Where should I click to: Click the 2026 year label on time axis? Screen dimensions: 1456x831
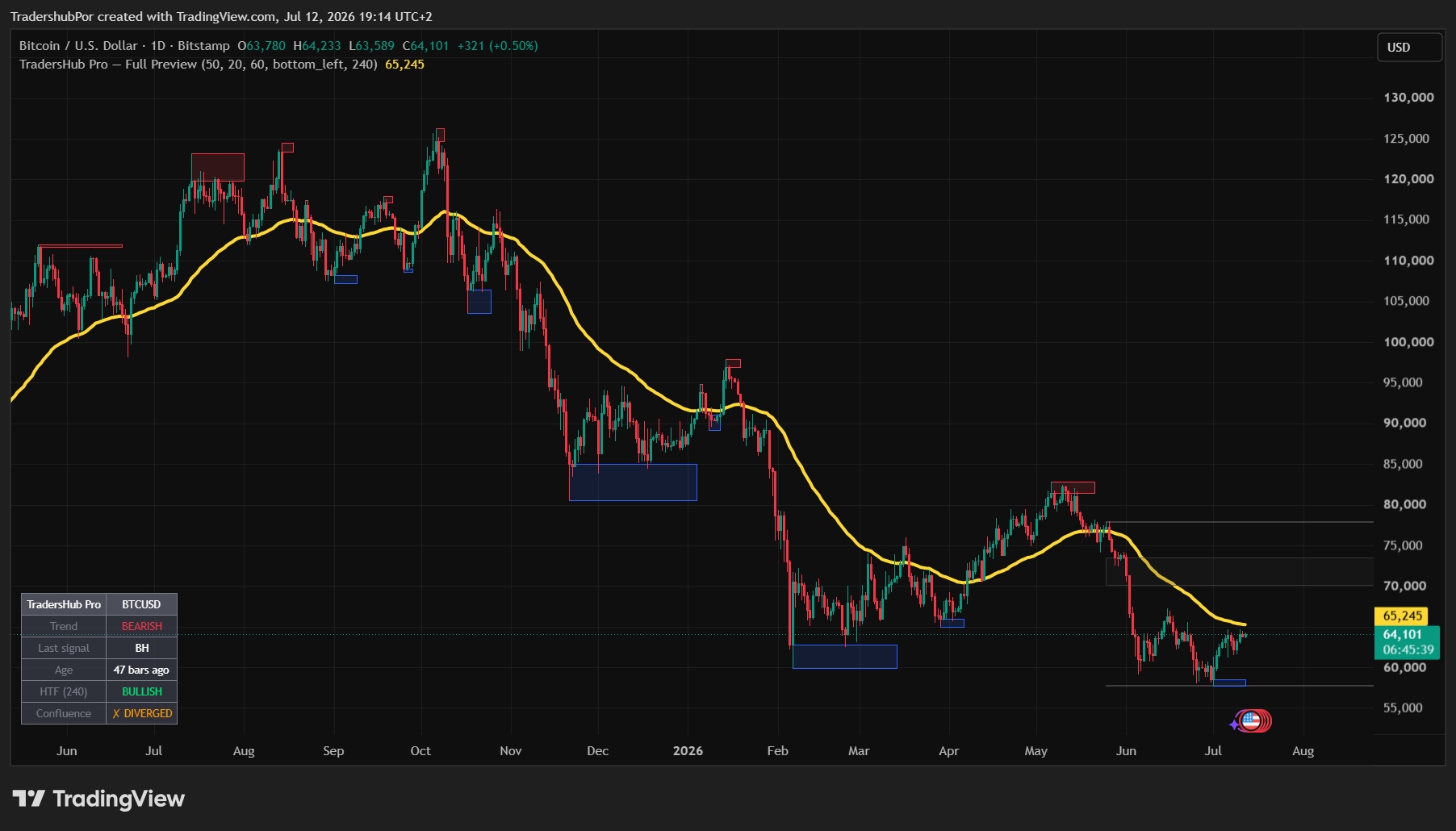[688, 751]
